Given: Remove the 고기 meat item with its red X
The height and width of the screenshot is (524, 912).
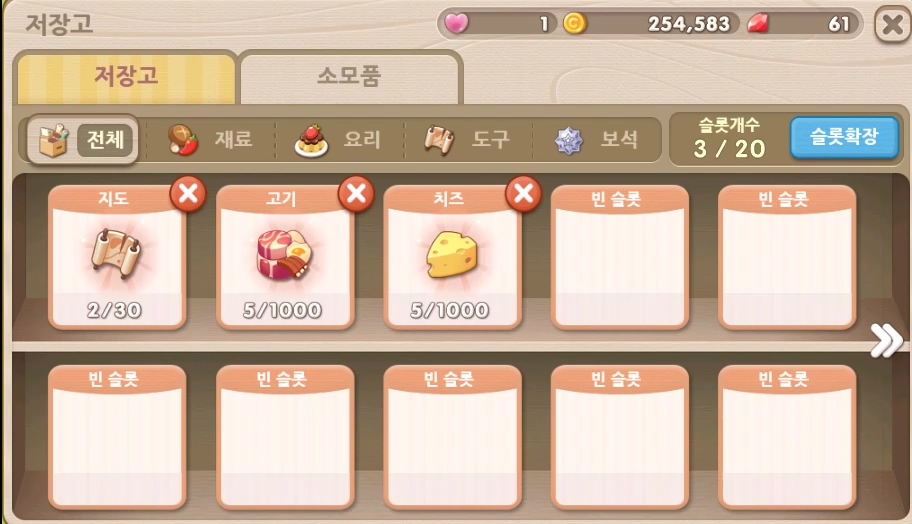Looking at the screenshot, I should coord(356,194).
